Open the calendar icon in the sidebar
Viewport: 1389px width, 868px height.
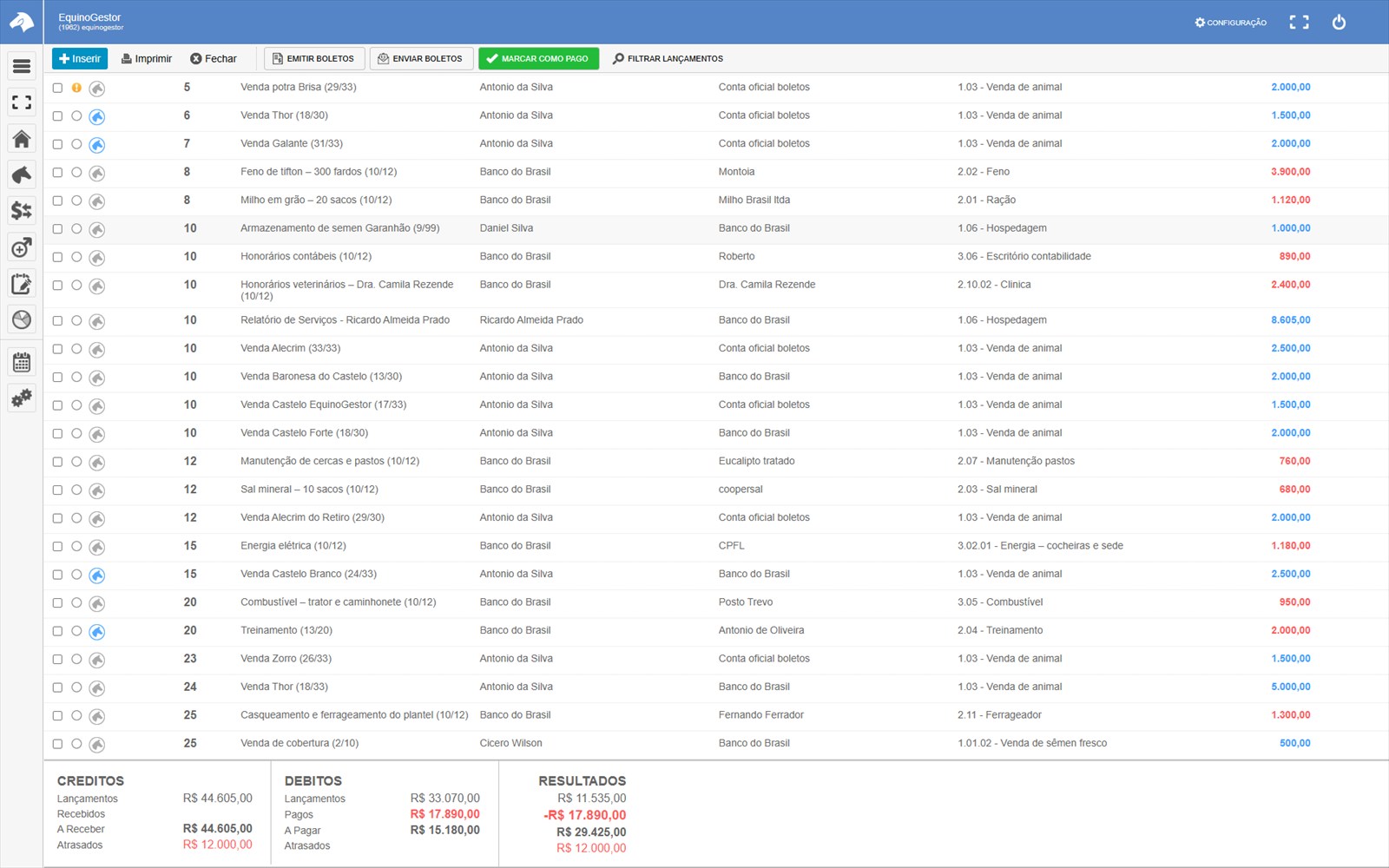(22, 362)
